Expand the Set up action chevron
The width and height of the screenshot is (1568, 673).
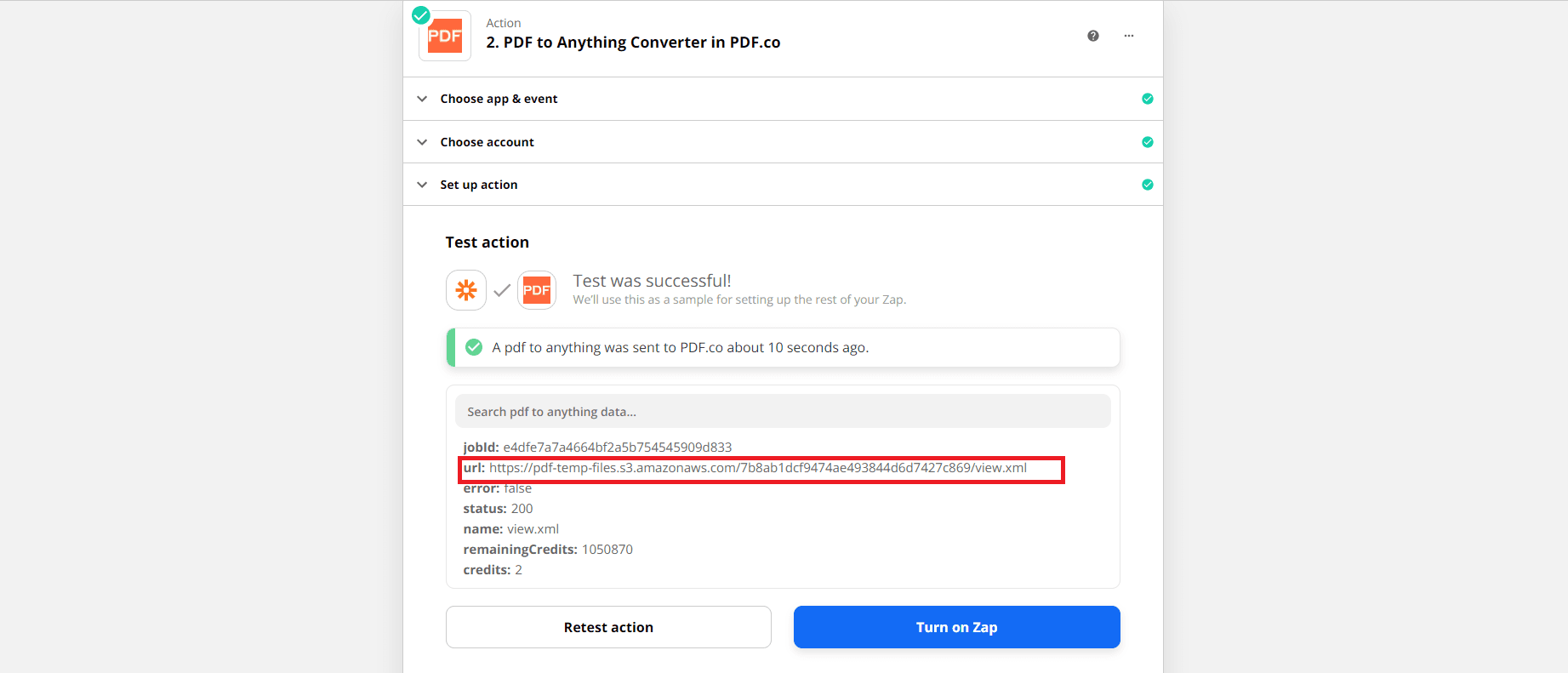click(x=422, y=185)
